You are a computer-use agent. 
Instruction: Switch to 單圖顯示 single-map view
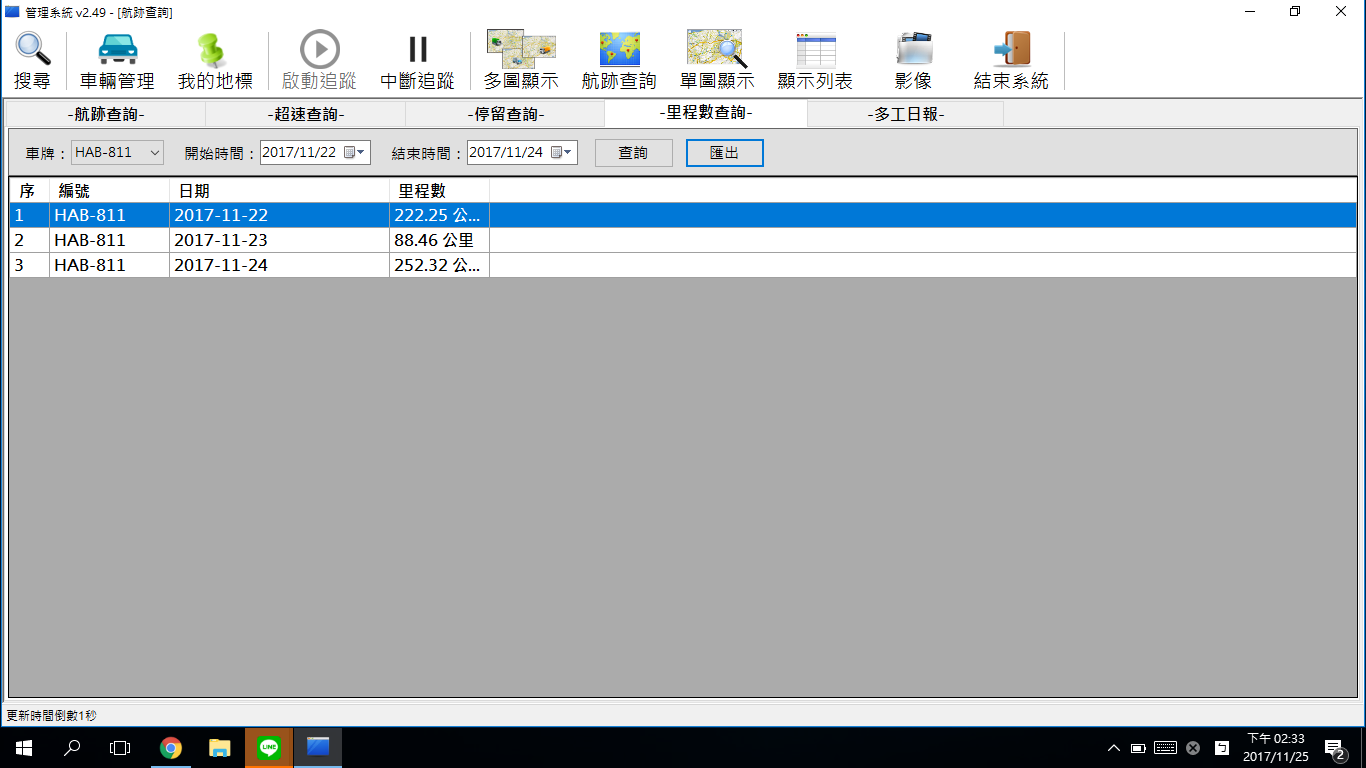point(716,60)
